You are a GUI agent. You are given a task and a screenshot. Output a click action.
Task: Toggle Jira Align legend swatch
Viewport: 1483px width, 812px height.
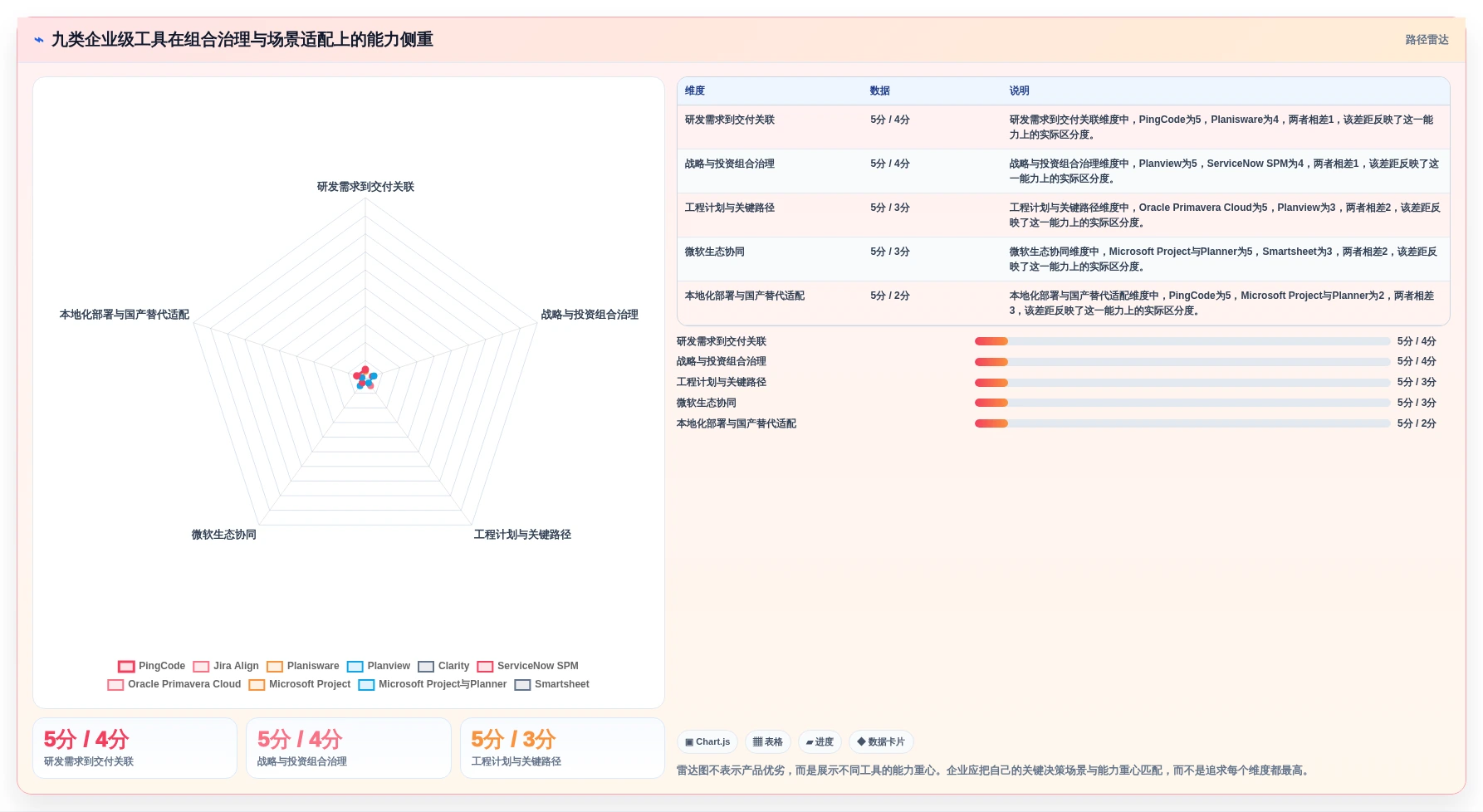(201, 666)
